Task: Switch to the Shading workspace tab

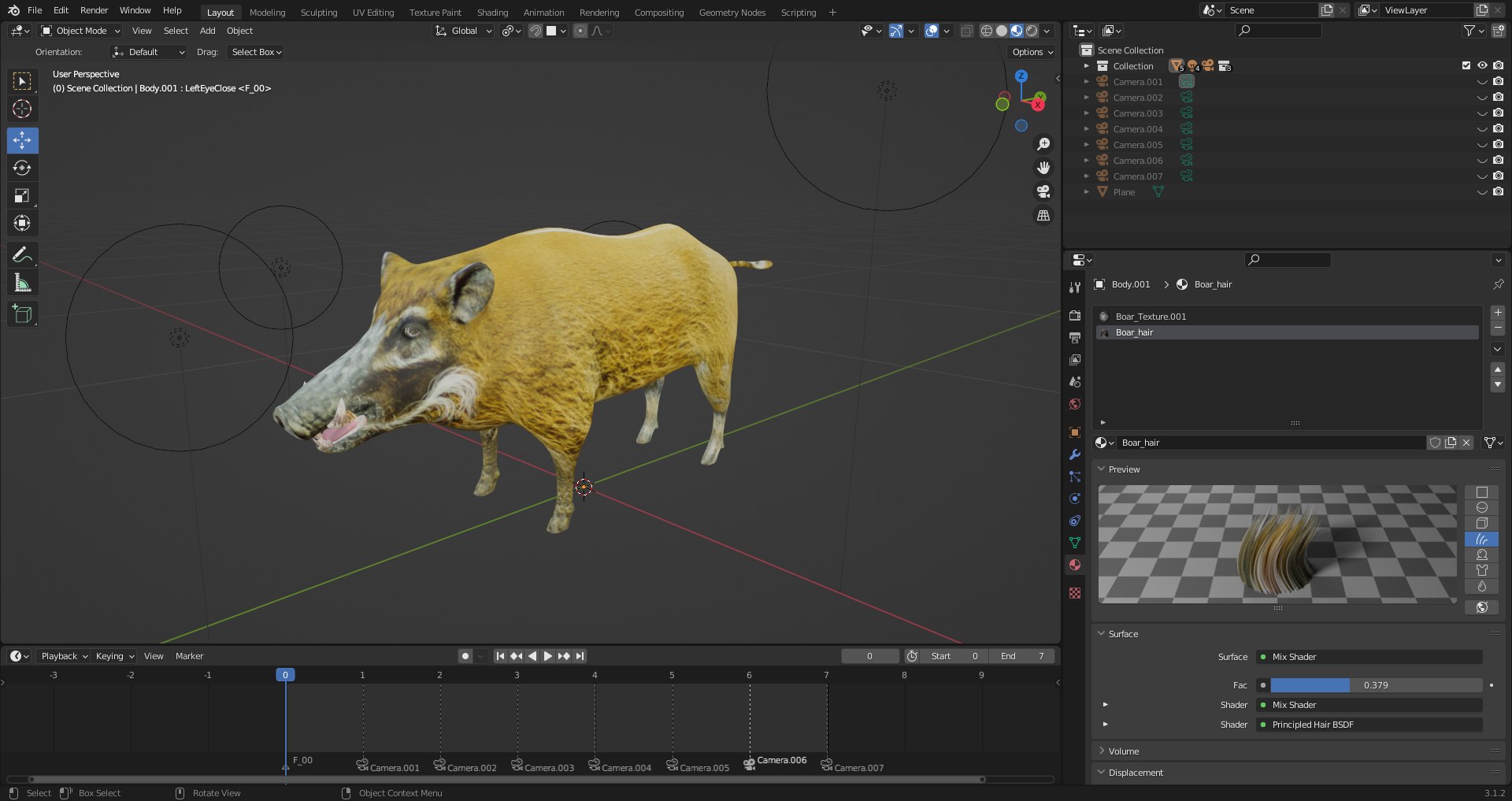Action: 492,13
